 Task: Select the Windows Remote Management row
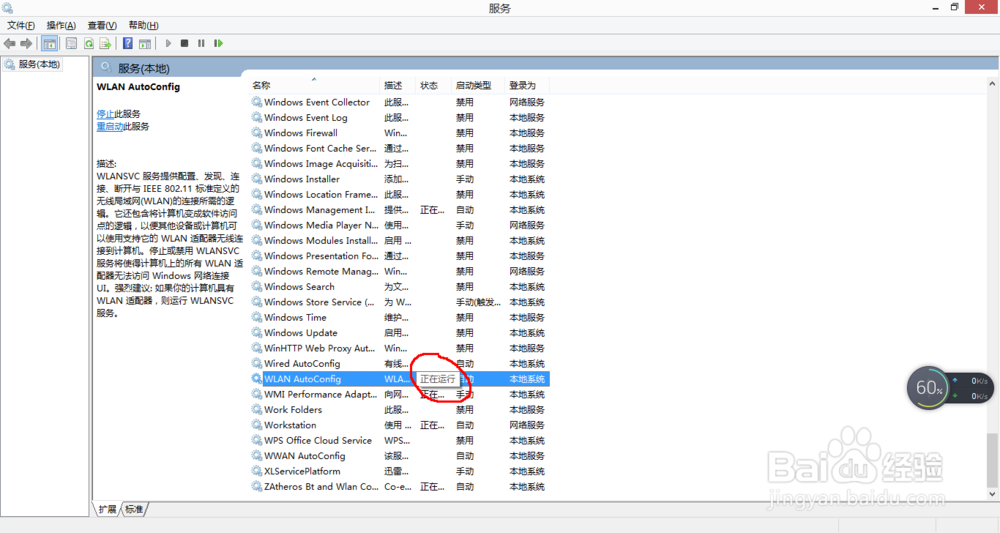click(x=399, y=272)
